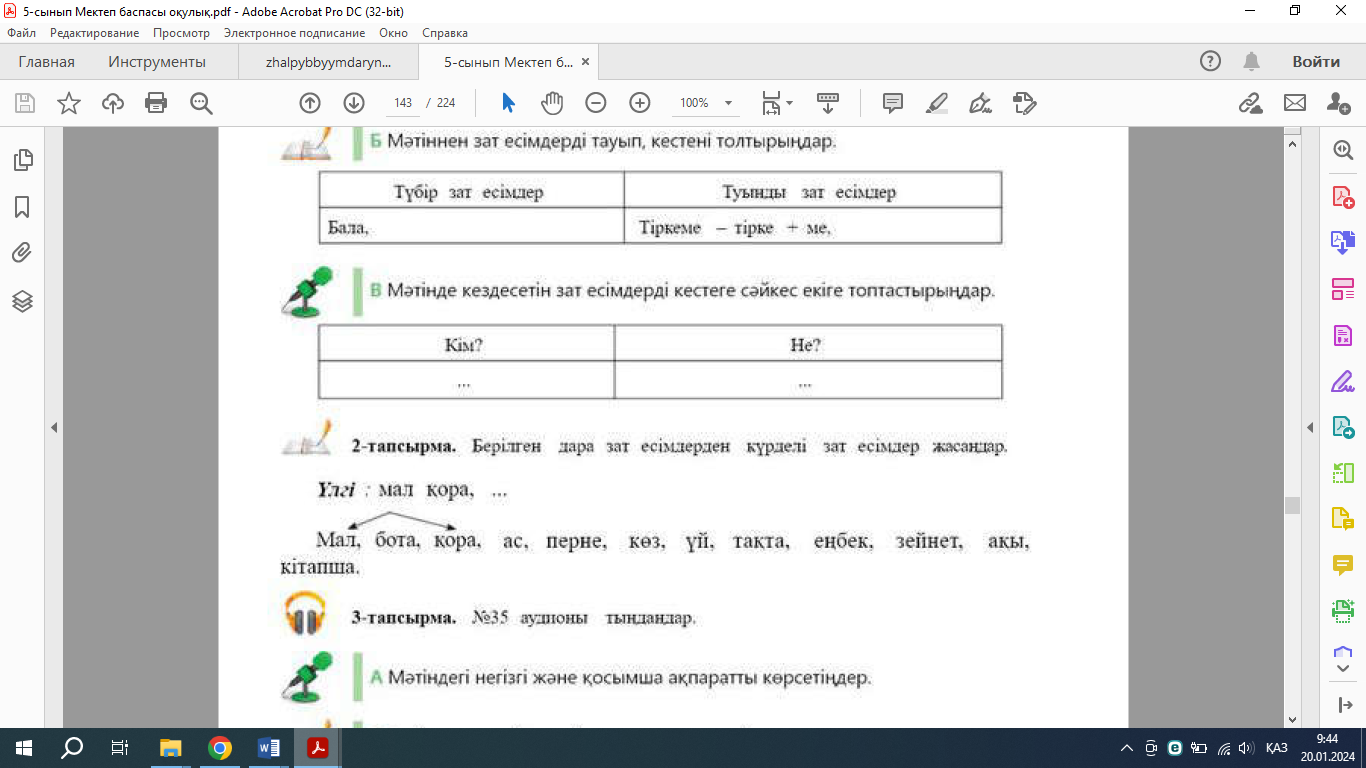Screen dimensions: 1366x768
Task: Open the Справка menu
Action: point(445,33)
